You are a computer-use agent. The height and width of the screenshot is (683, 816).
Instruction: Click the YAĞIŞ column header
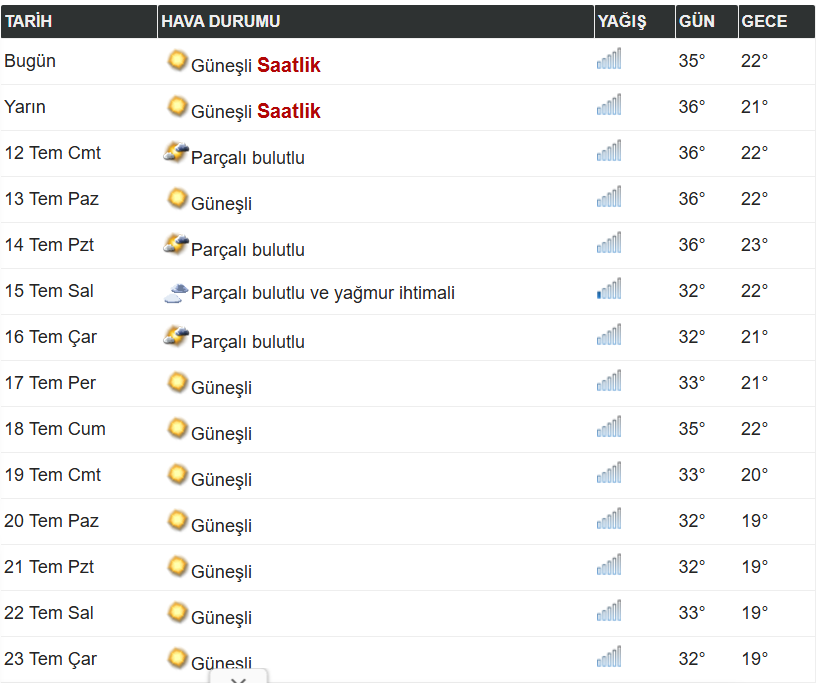click(x=634, y=21)
